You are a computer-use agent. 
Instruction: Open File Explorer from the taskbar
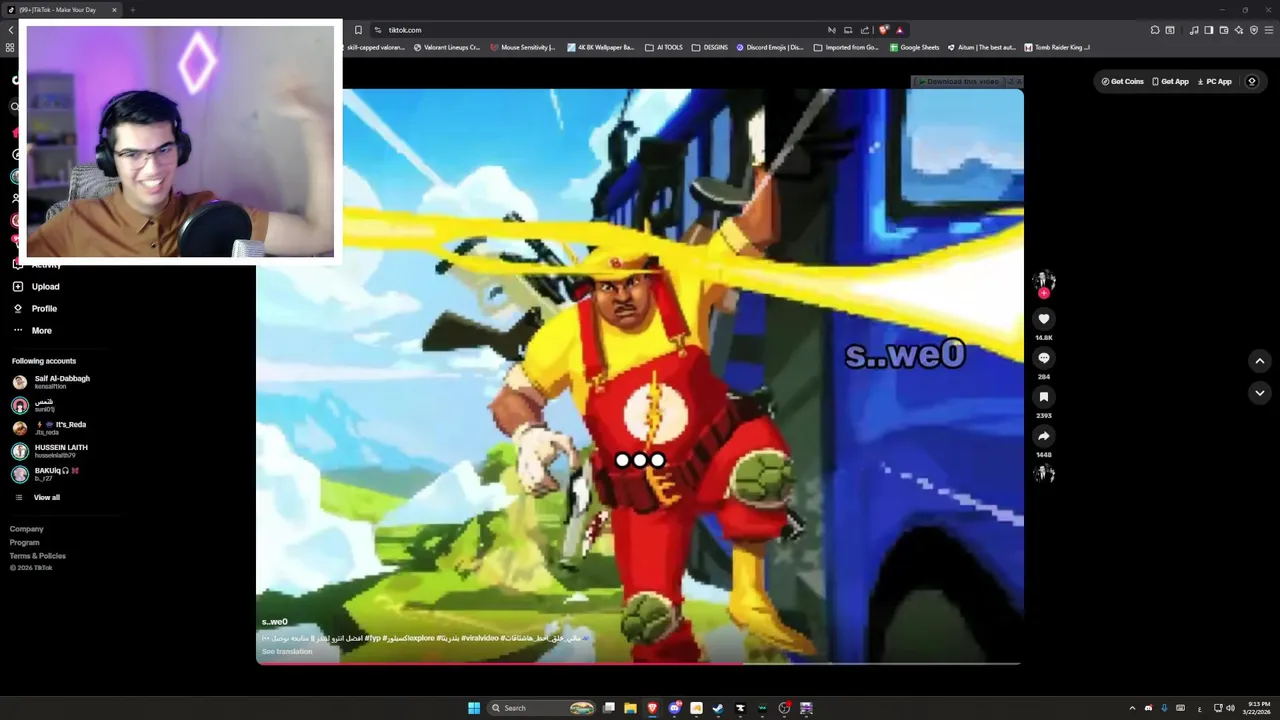(x=630, y=708)
